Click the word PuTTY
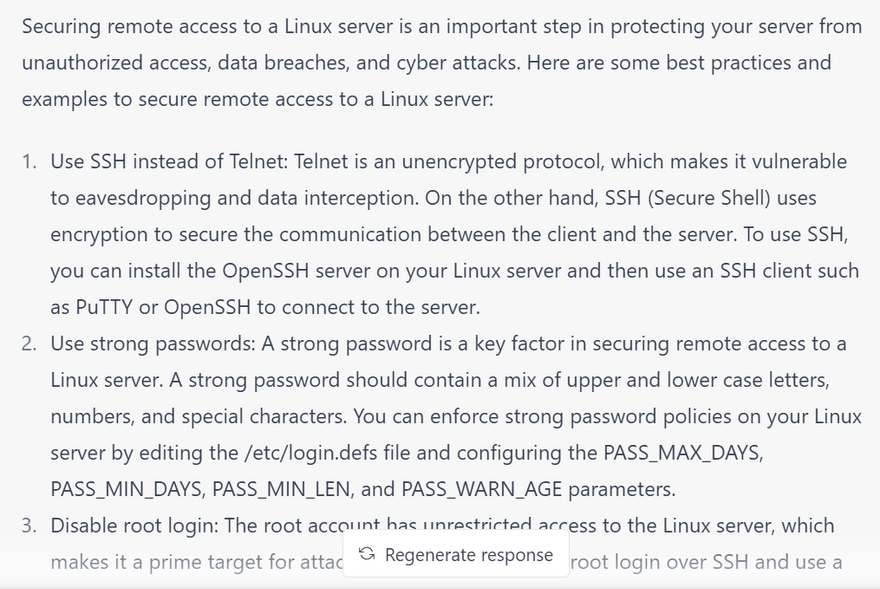 [109, 307]
